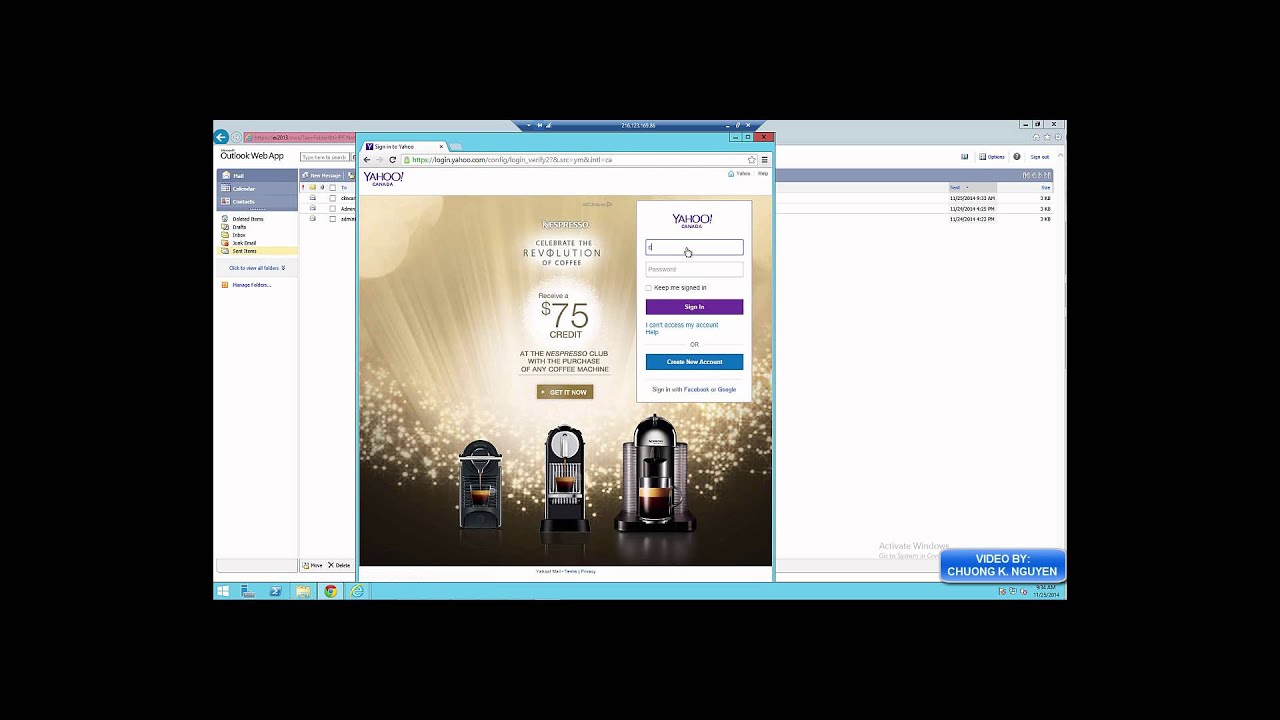The width and height of the screenshot is (1280, 720).
Task: Select the third message row checkbox
Action: pyautogui.click(x=333, y=218)
